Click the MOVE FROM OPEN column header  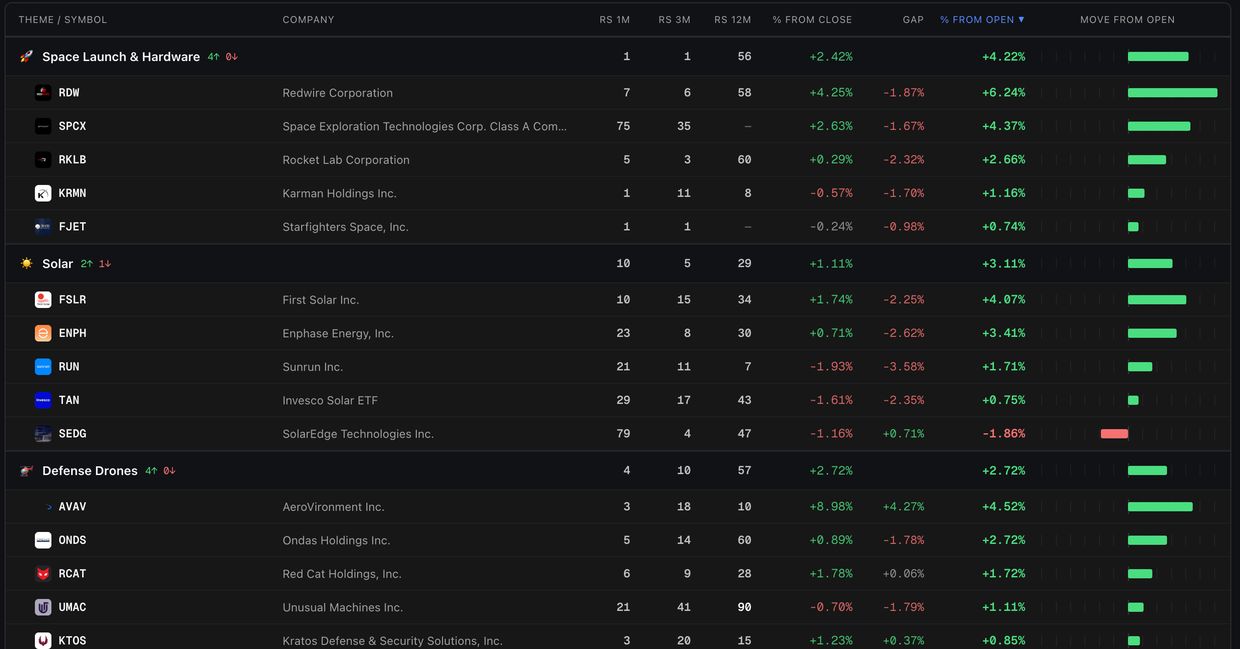(1127, 20)
